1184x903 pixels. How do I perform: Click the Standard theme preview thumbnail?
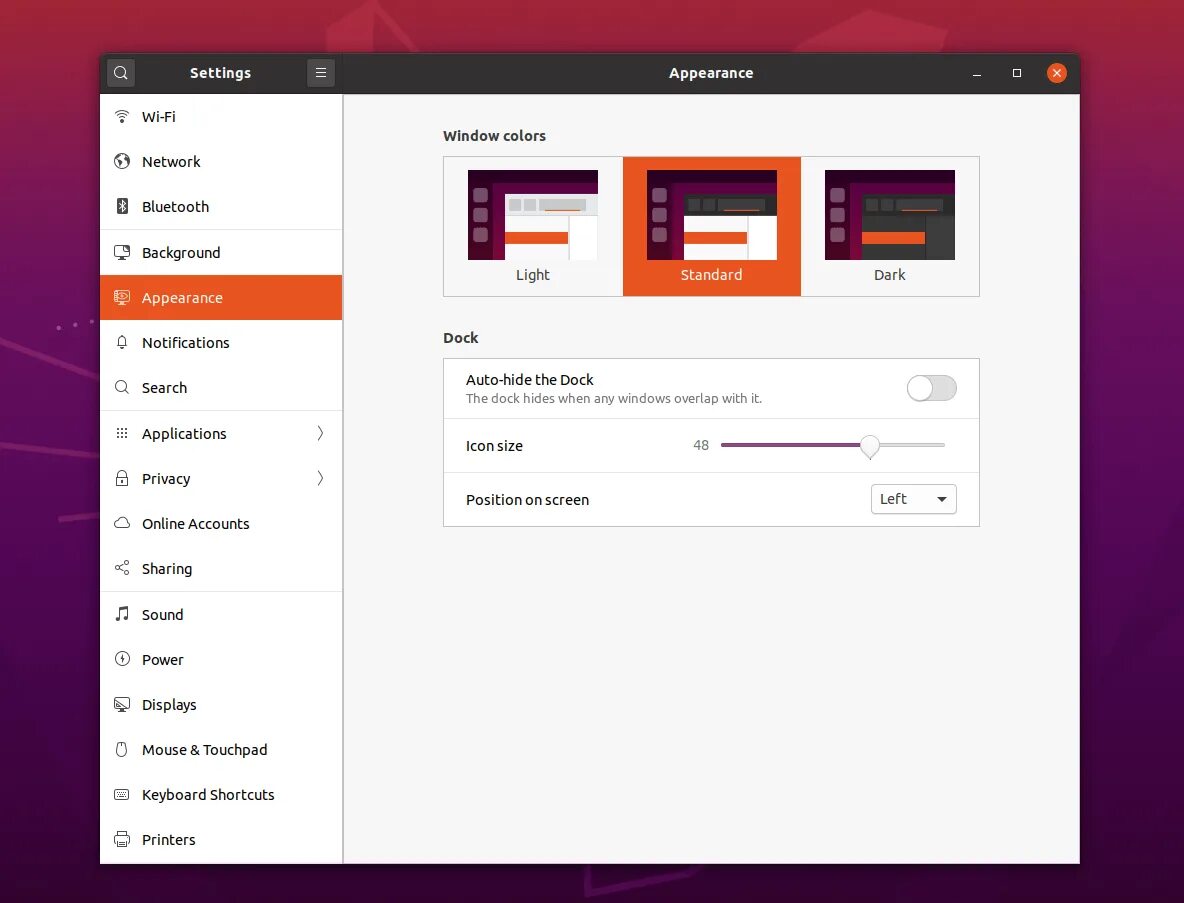pyautogui.click(x=711, y=214)
